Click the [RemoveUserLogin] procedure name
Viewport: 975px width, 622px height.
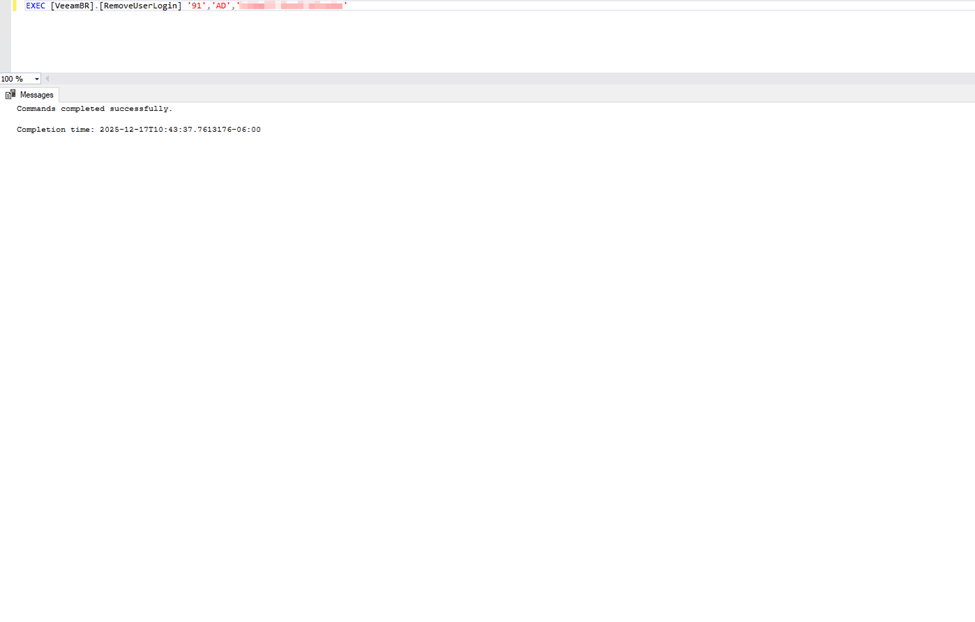(x=140, y=6)
